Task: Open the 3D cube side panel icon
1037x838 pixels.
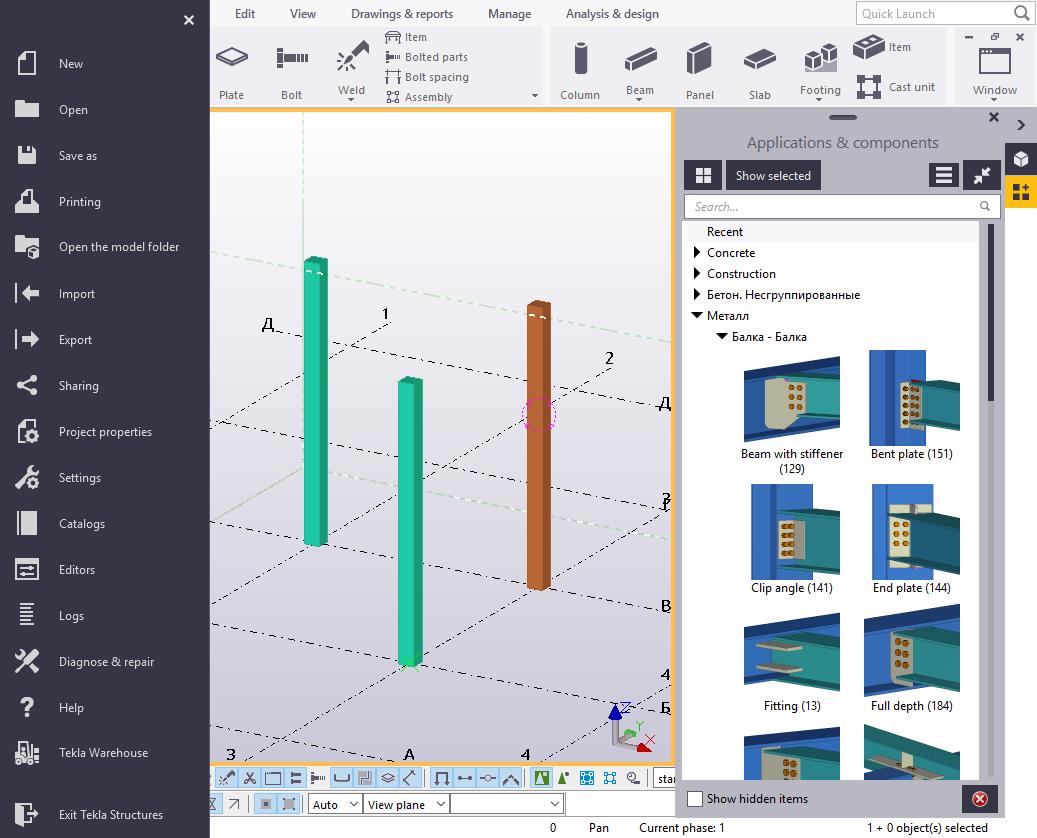Action: 1020,159
